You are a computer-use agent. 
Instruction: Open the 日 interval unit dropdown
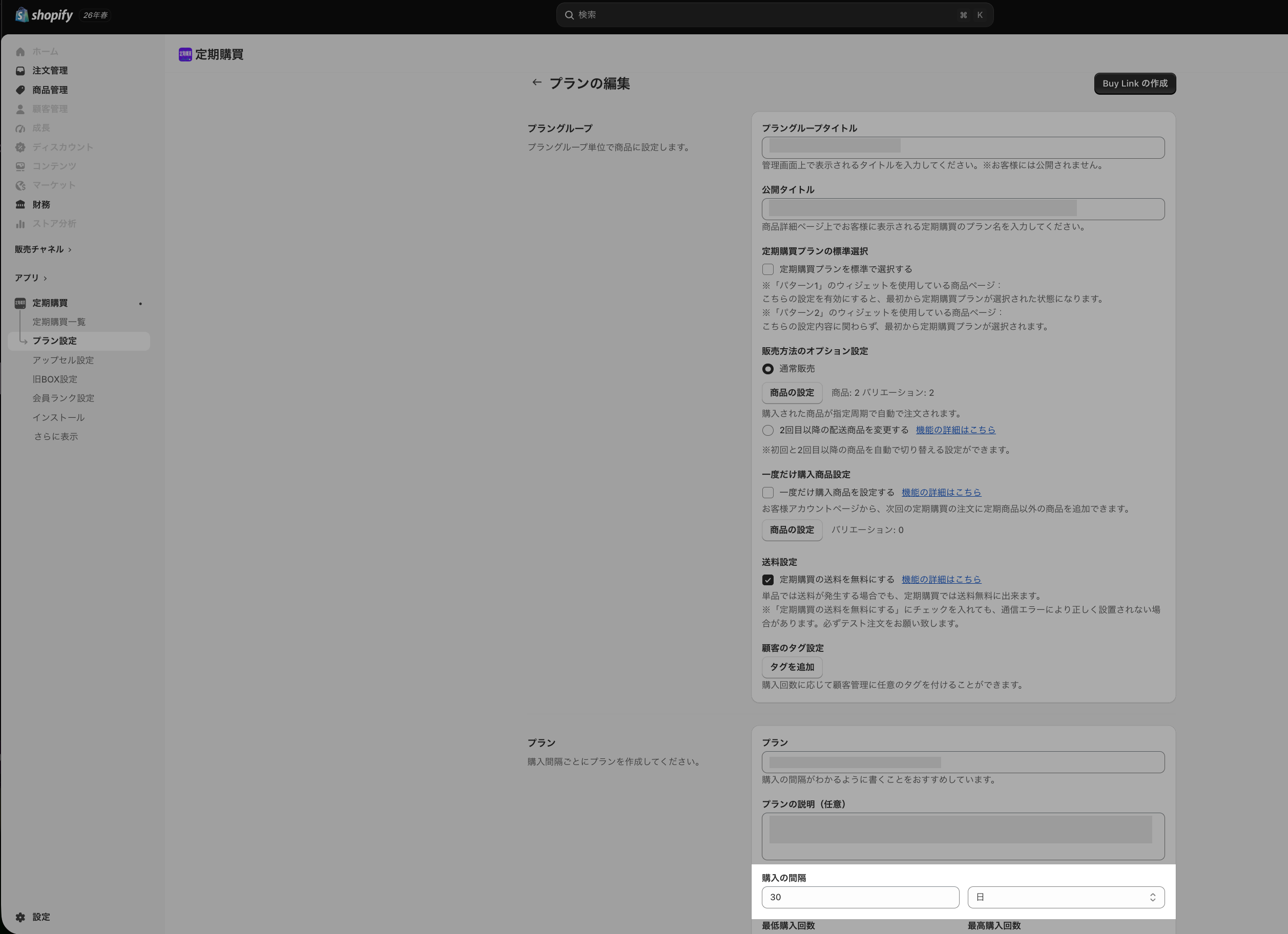[x=1066, y=897]
